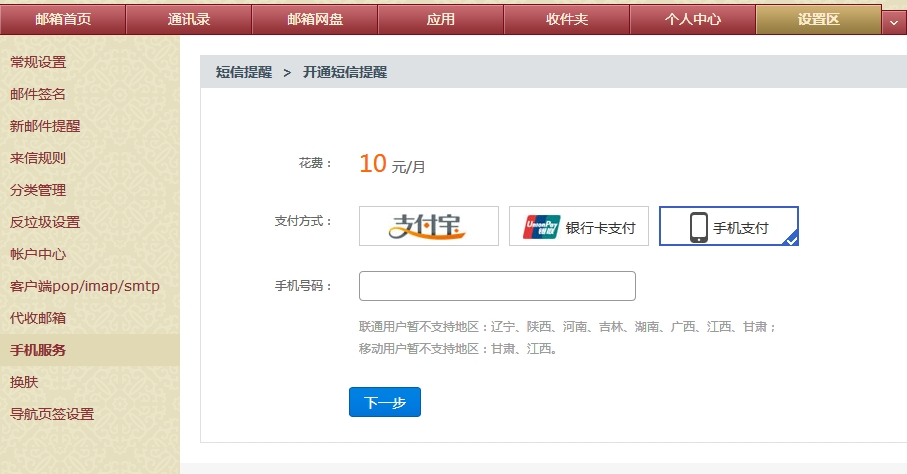This screenshot has height=474, width=907.
Task: Select 代收邮箱 in the sidebar
Action: [x=38, y=318]
